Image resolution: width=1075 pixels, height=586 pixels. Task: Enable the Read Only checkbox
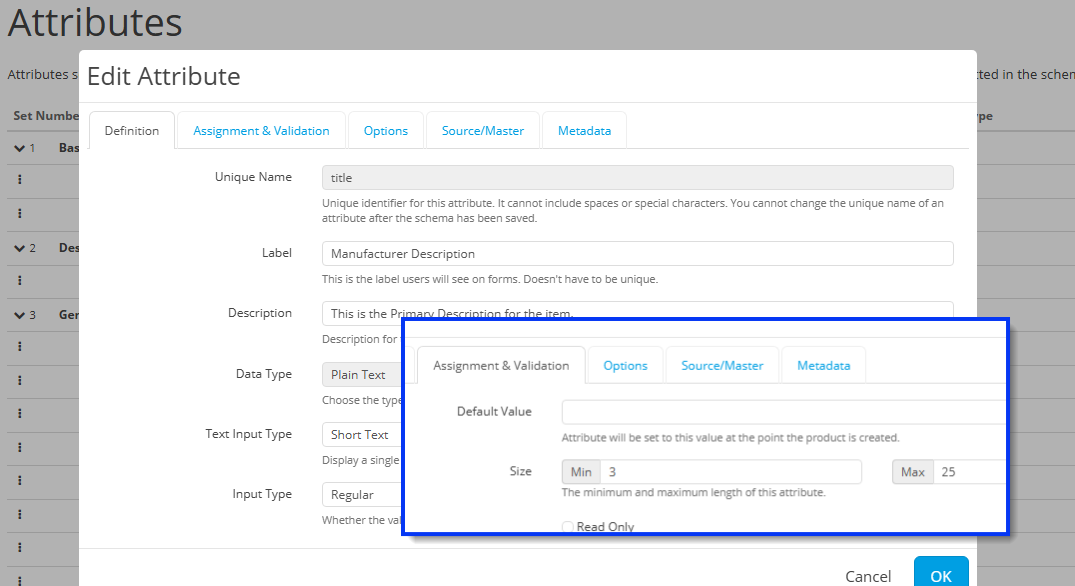click(x=568, y=527)
